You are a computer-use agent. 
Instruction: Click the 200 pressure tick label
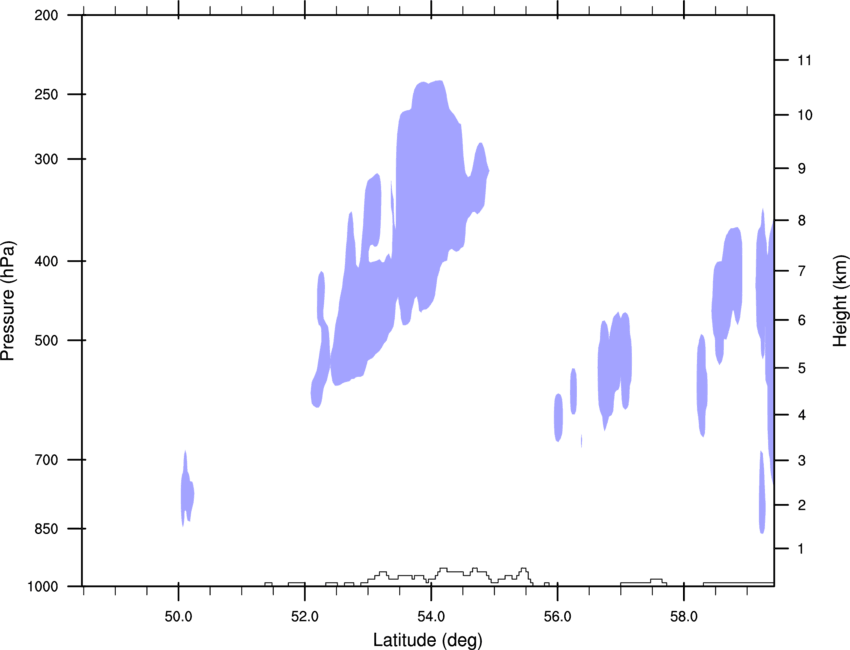[x=46, y=16]
